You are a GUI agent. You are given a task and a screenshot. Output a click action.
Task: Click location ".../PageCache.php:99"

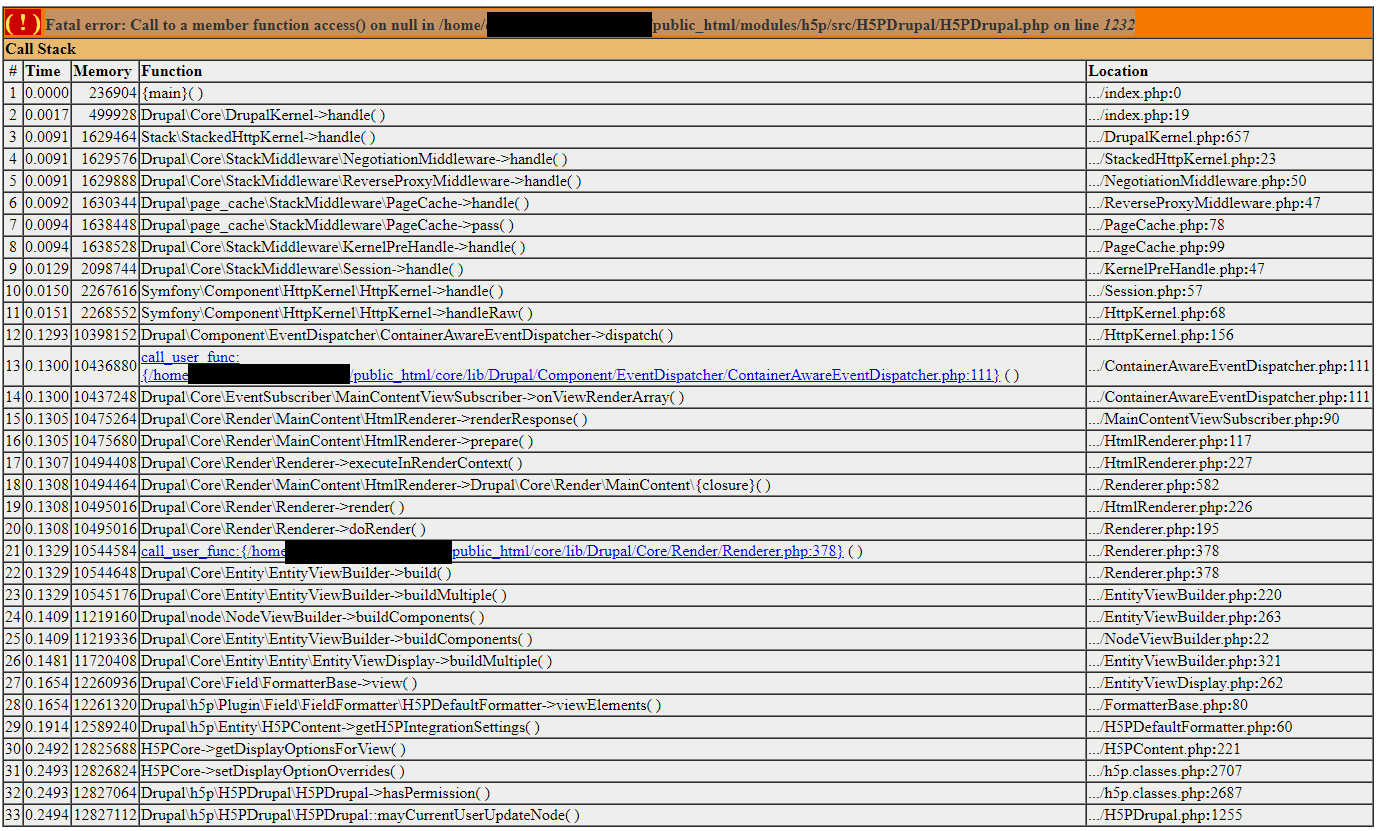[x=1157, y=247]
